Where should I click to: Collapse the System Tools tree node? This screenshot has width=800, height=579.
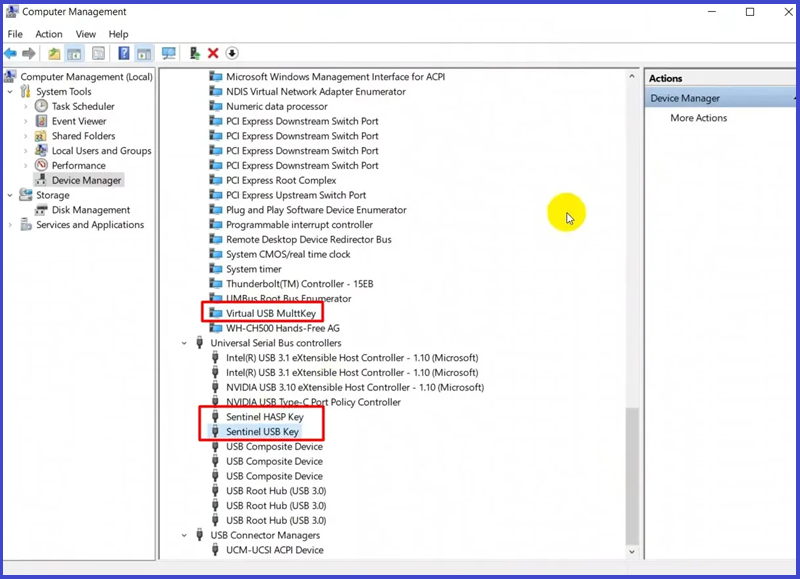11,92
